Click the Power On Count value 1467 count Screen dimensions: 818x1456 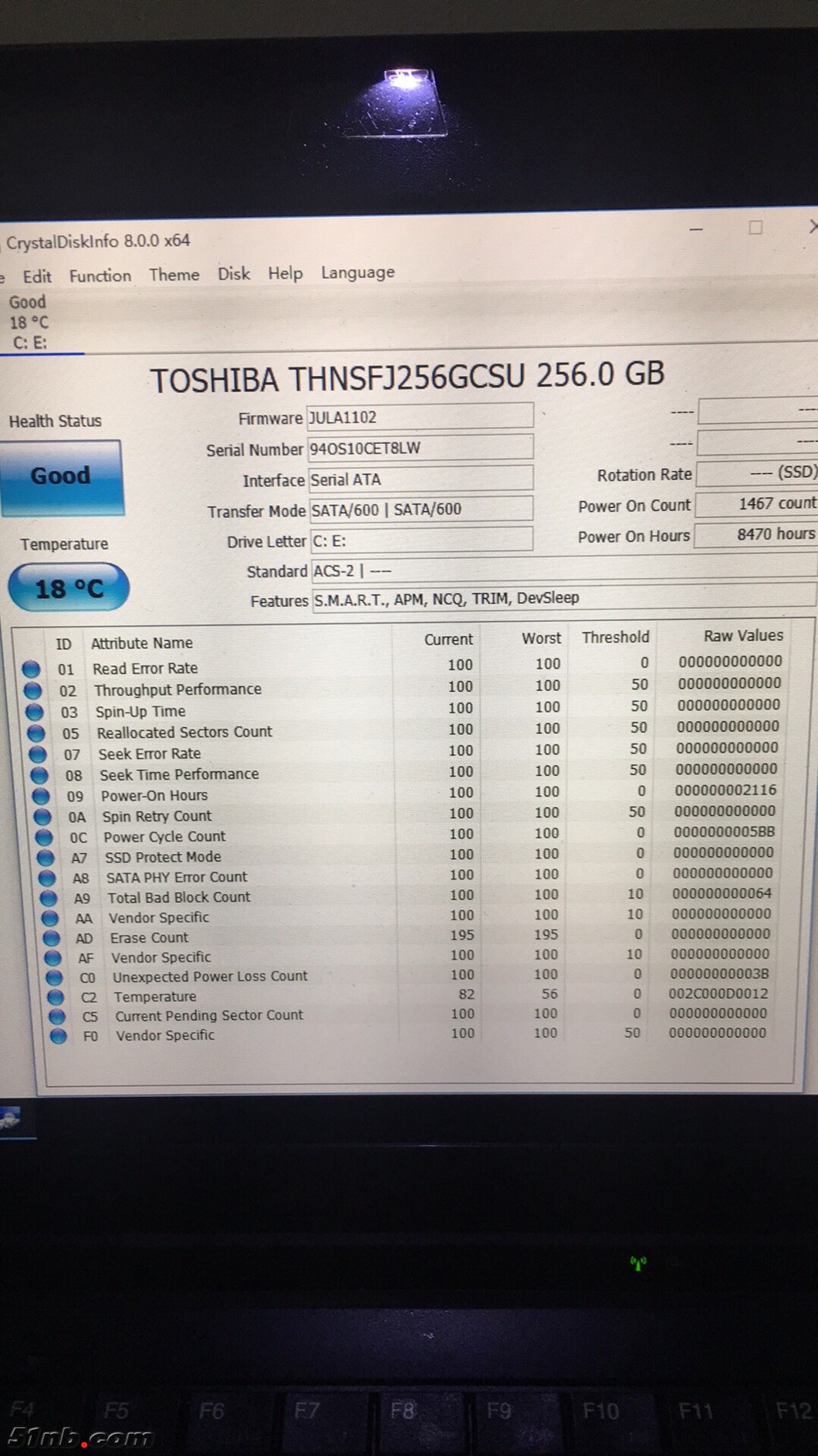[755, 504]
